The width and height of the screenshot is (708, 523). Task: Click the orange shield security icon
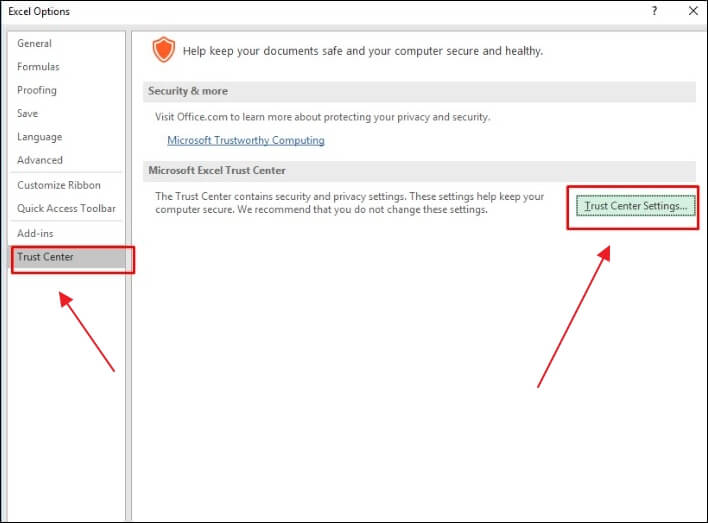[x=162, y=50]
